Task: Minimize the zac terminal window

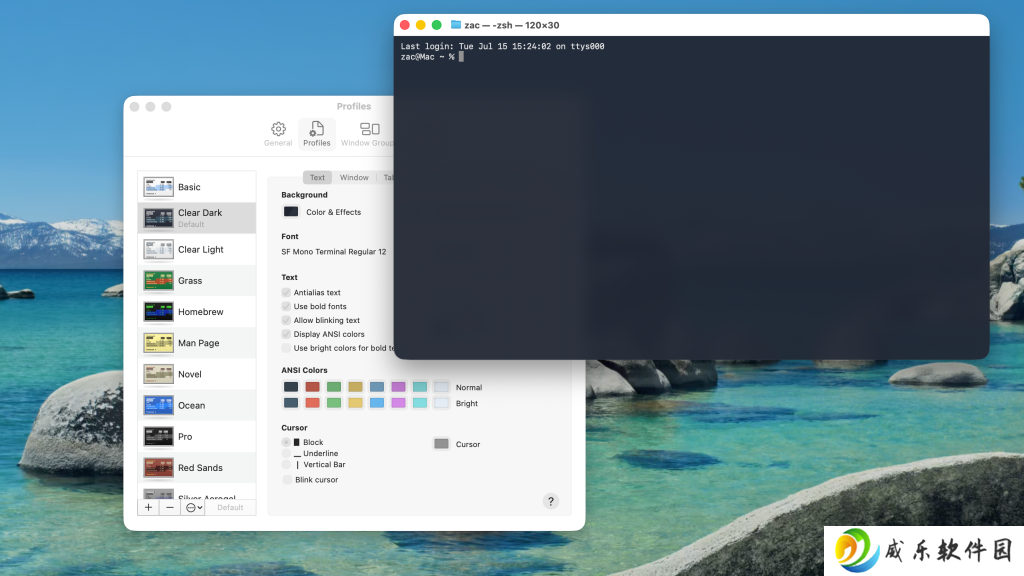Action: (x=421, y=25)
